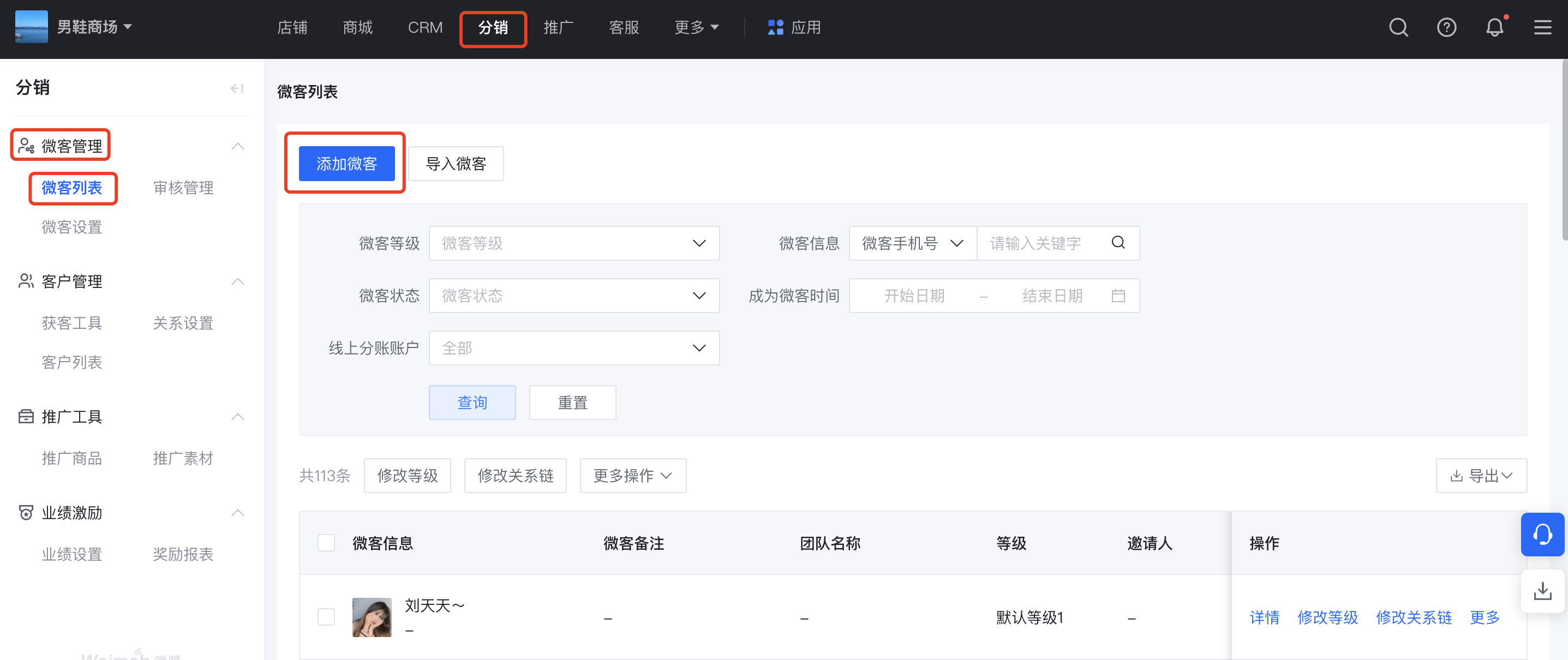
Task: Click the 业绩激励 sidebar group icon
Action: click(x=26, y=512)
